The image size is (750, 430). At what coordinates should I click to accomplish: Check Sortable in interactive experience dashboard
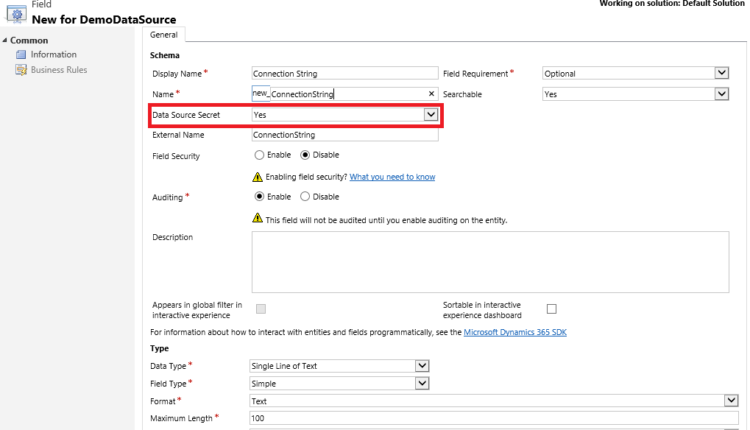(x=551, y=309)
